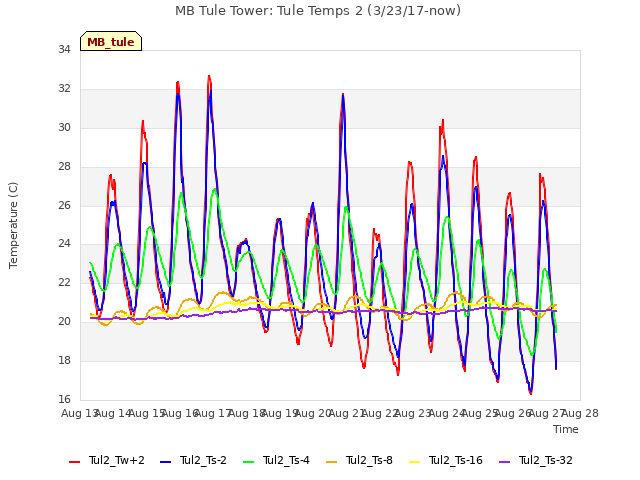Click the 24 y-axis tick label
Screen dimensions: 640x480
64,244
